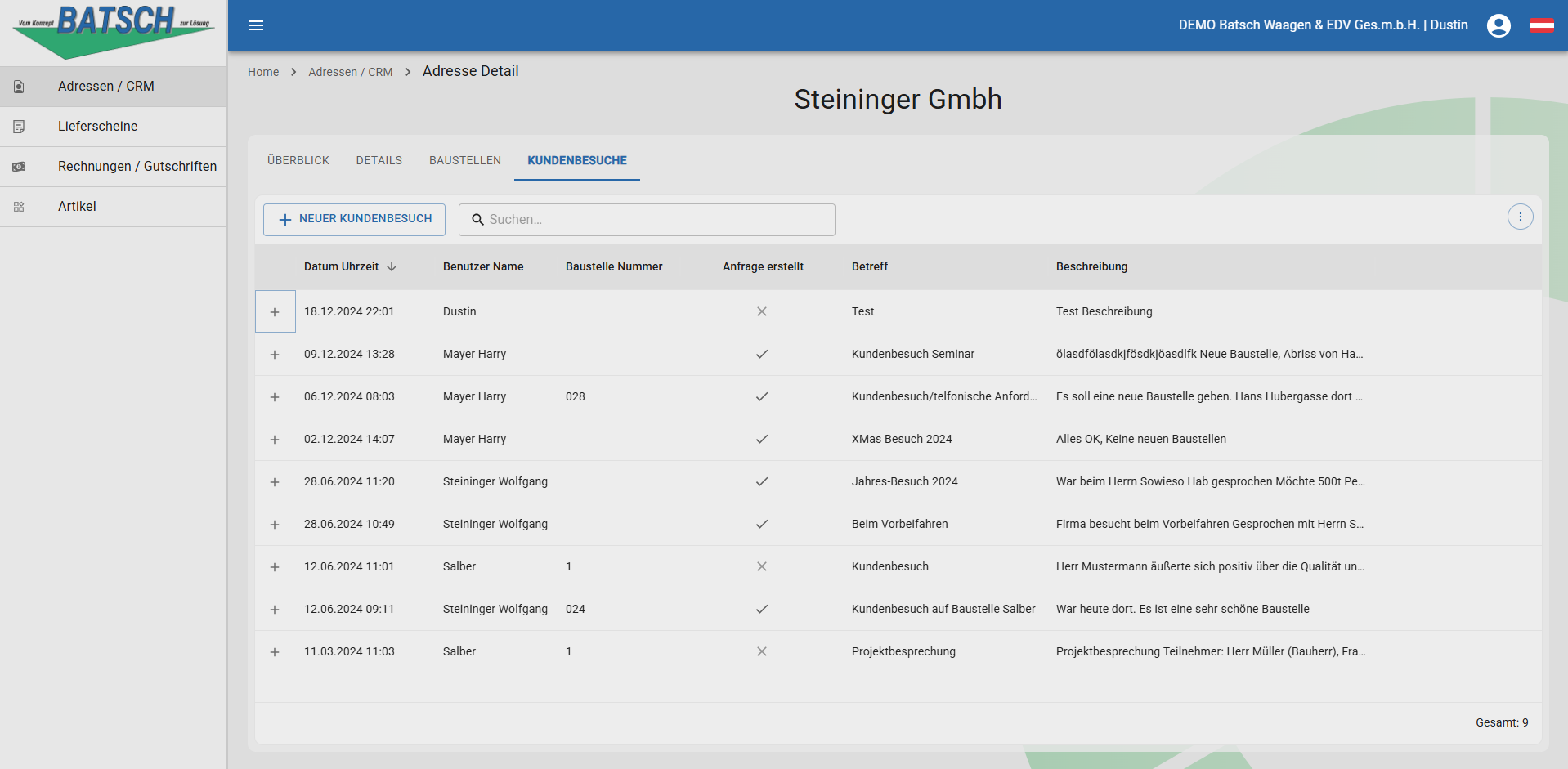
Task: Expand the 06.12.2024 08:03 visit row
Action: [x=275, y=397]
